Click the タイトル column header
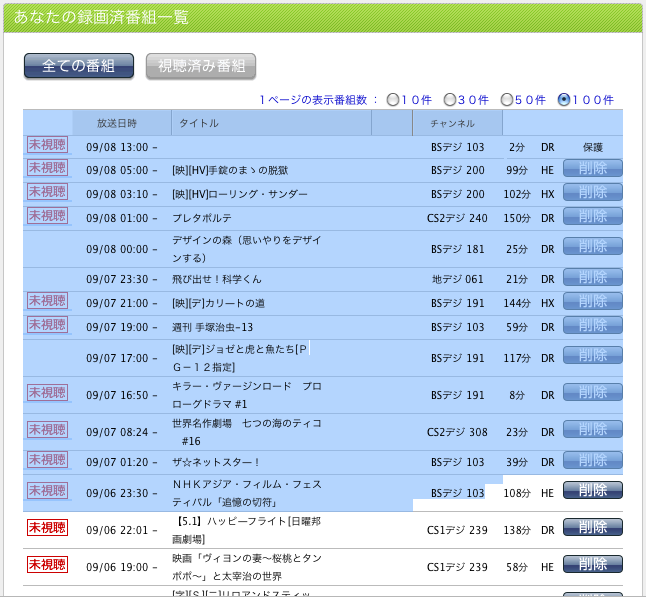This screenshot has width=646, height=597. click(198, 123)
